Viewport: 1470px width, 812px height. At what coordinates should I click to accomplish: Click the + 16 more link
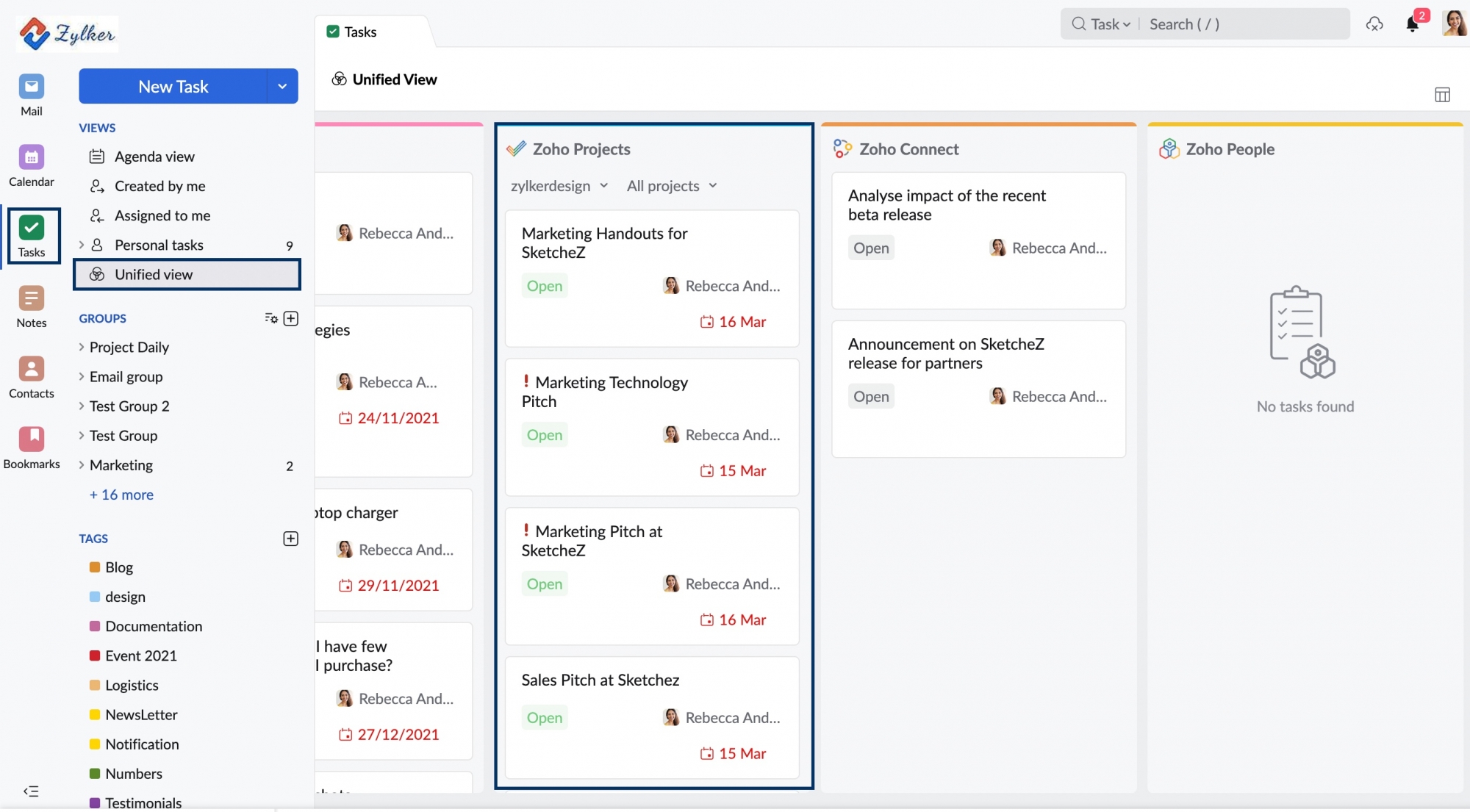pos(121,495)
